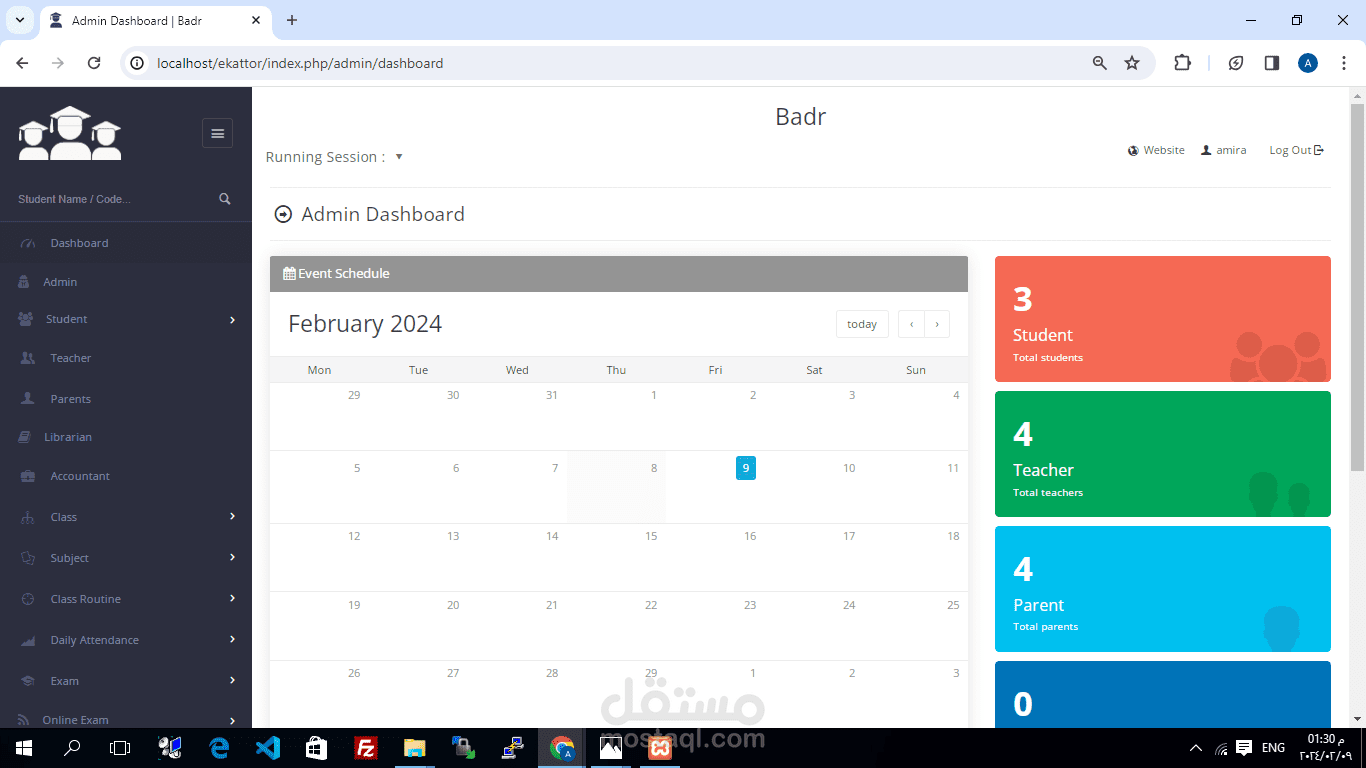The width and height of the screenshot is (1366, 768).
Task: Expand the Student submenu chevron
Action: click(x=232, y=320)
